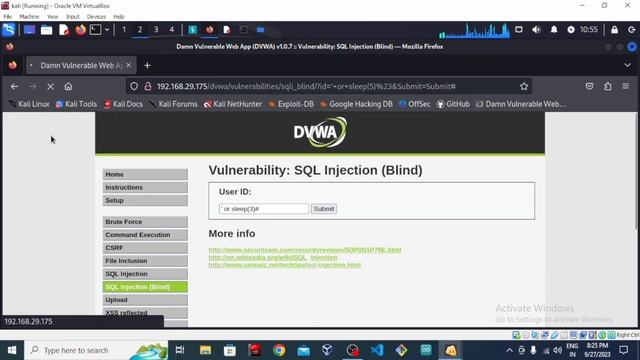Open the VirtualBox Machine menu
The height and width of the screenshot is (360, 640).
pyautogui.click(x=29, y=17)
